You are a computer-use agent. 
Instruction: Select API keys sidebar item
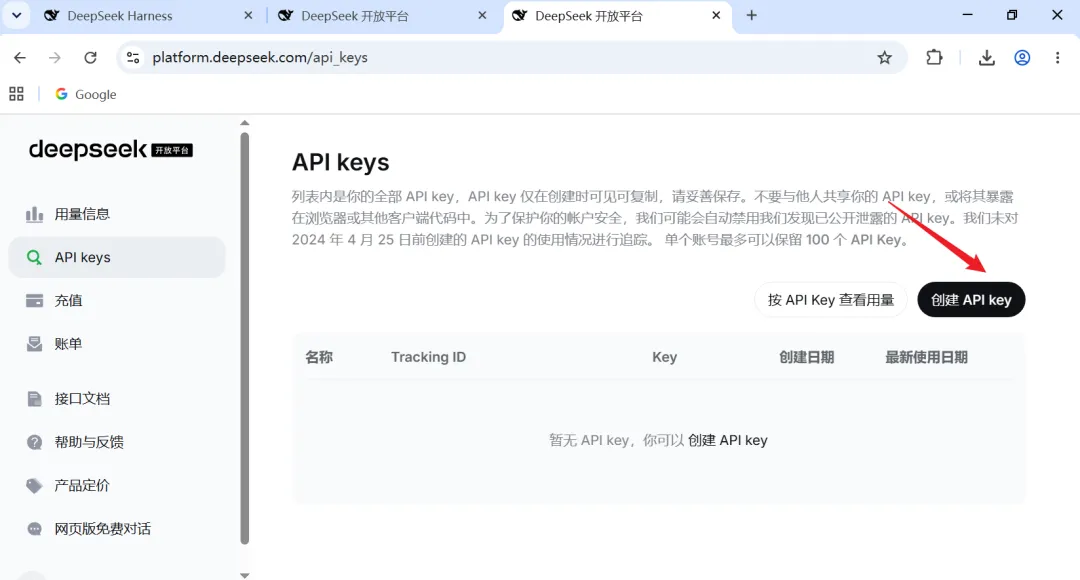point(117,258)
